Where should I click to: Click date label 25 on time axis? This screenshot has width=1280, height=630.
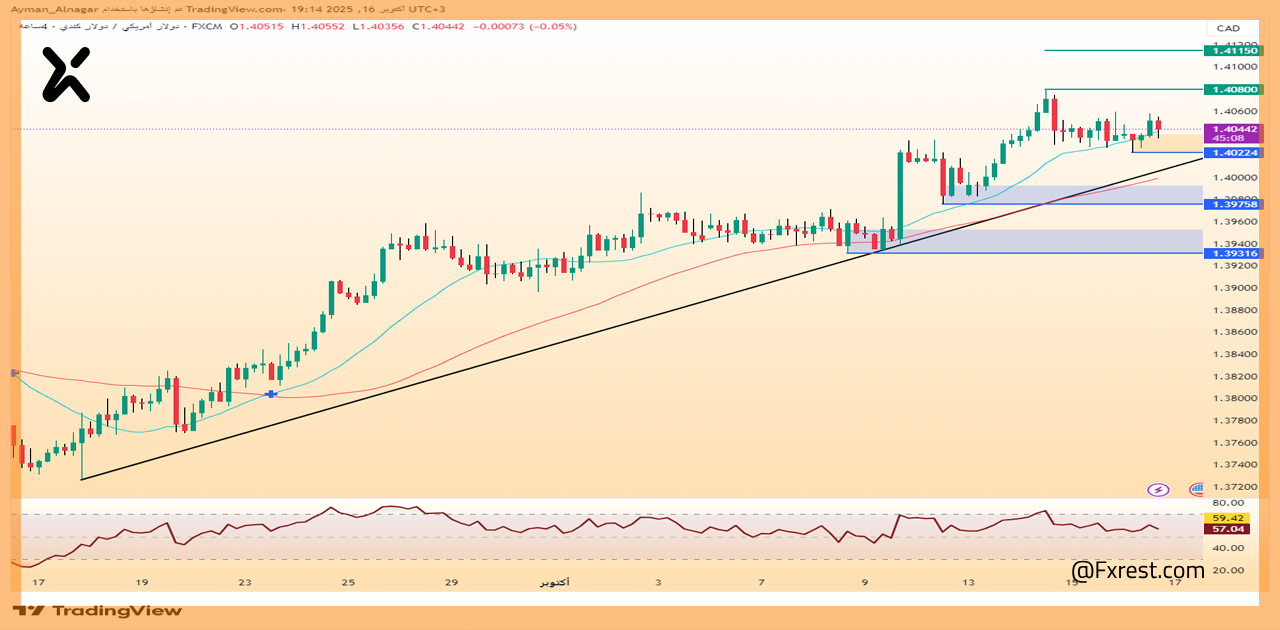(x=348, y=582)
